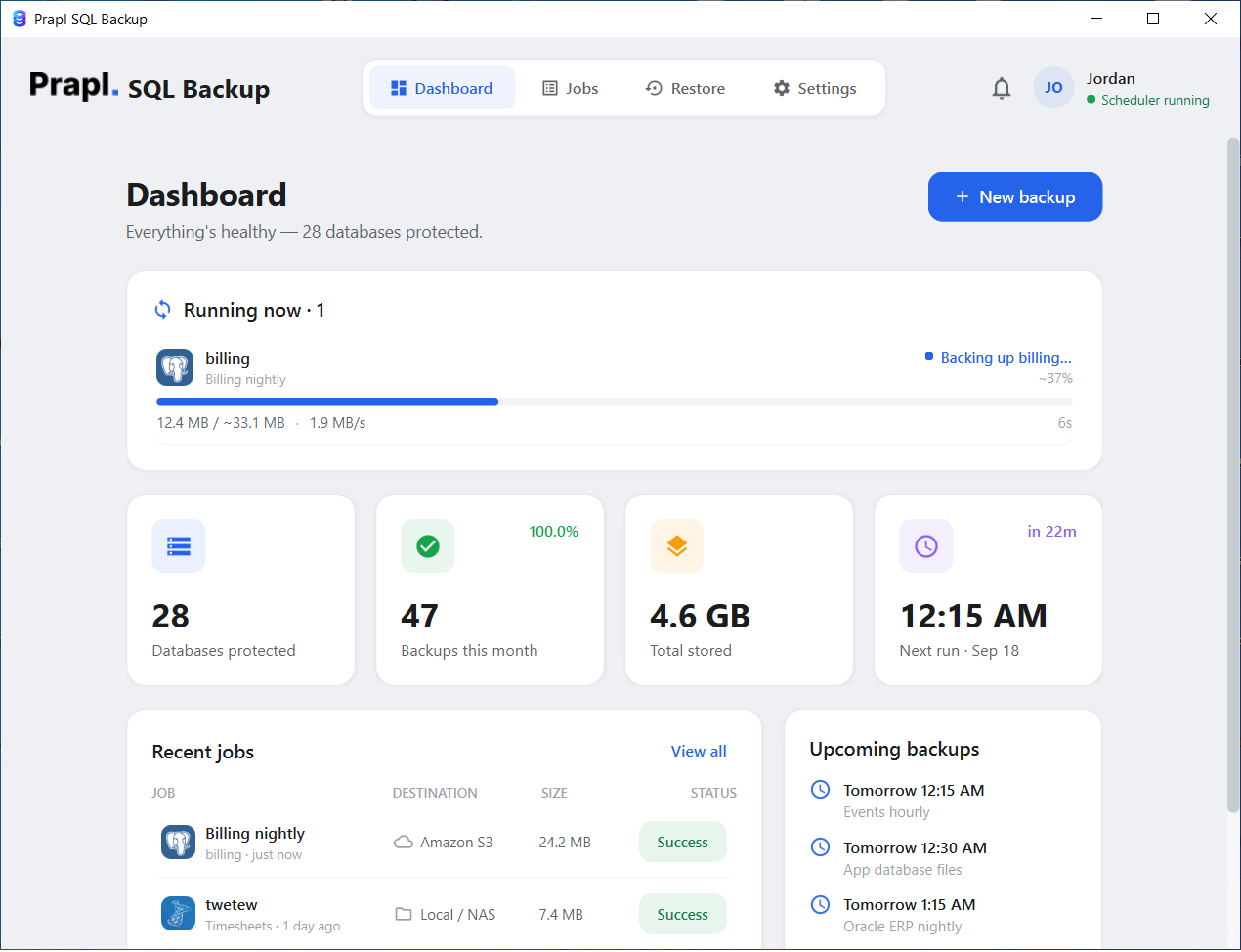Click 'Tomorrow 12:30 AM' upcoming backup entry

(916, 847)
